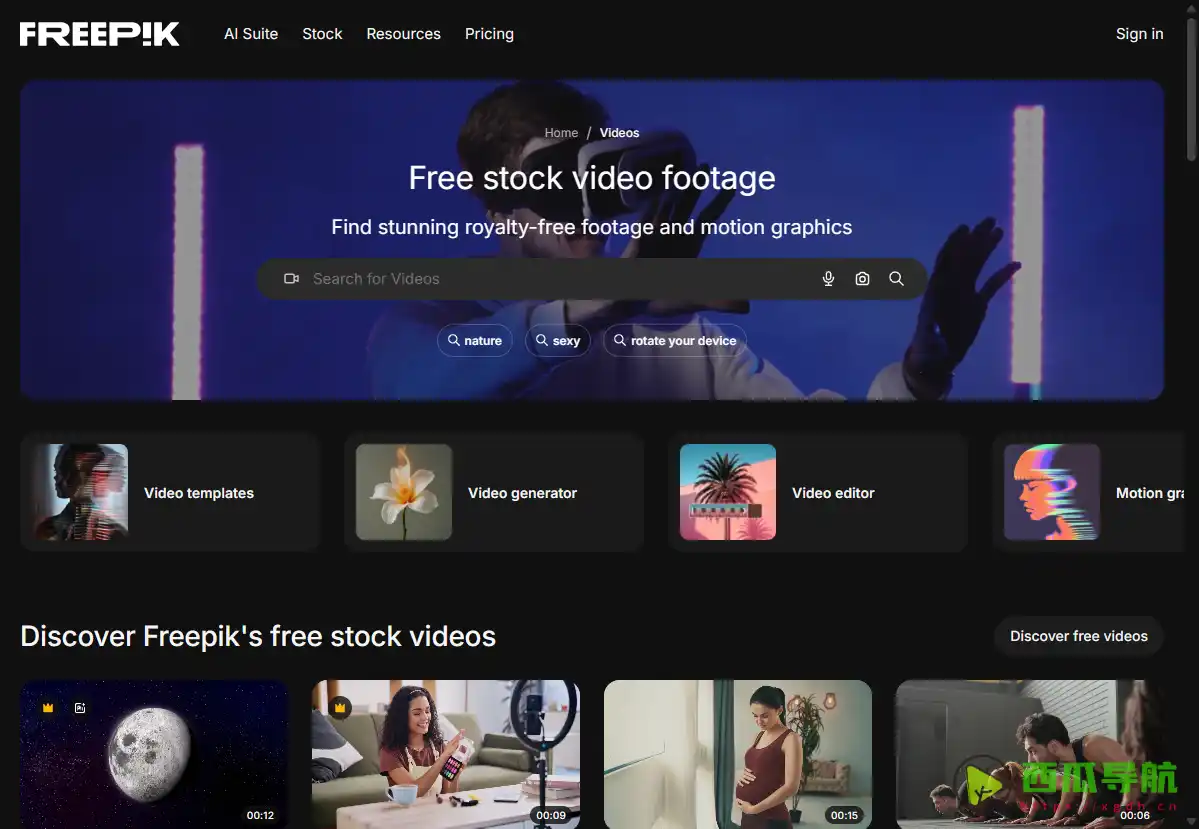1199x829 pixels.
Task: Open the Stock menu
Action: (322, 34)
